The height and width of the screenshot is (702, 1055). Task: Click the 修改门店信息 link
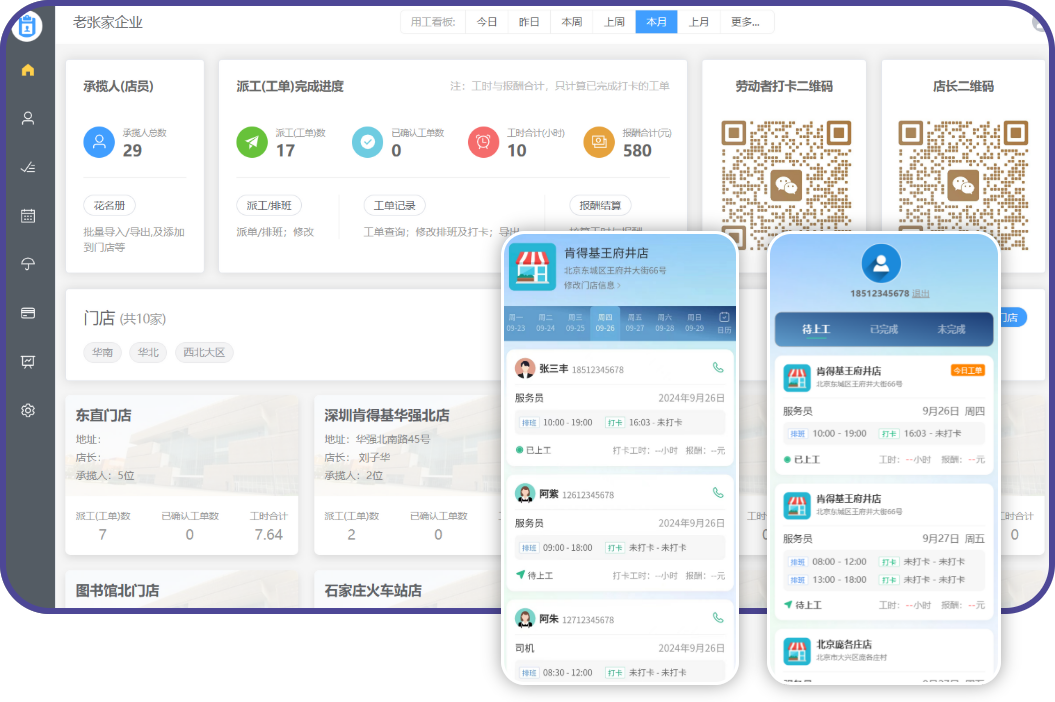coord(592,285)
